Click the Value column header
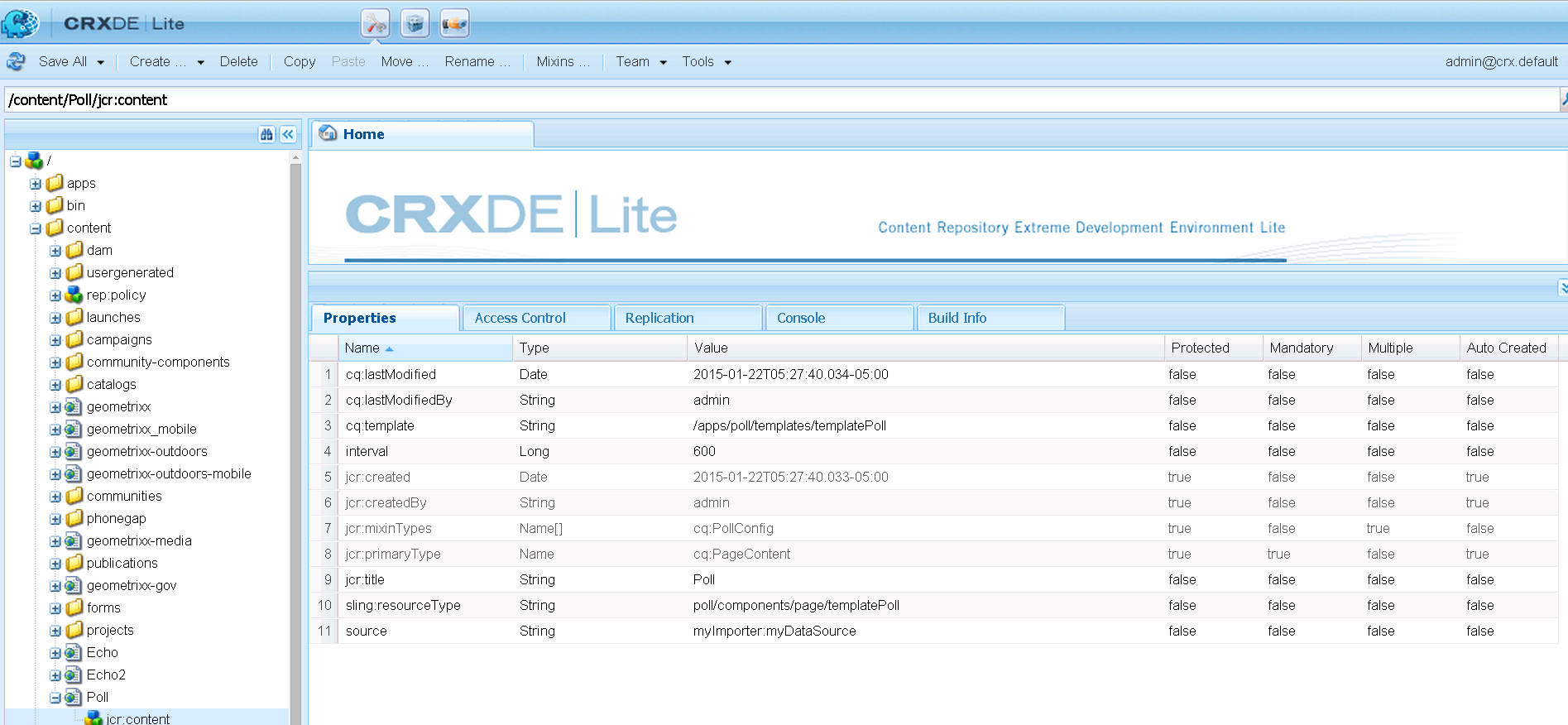The width and height of the screenshot is (1568, 725). tap(925, 348)
